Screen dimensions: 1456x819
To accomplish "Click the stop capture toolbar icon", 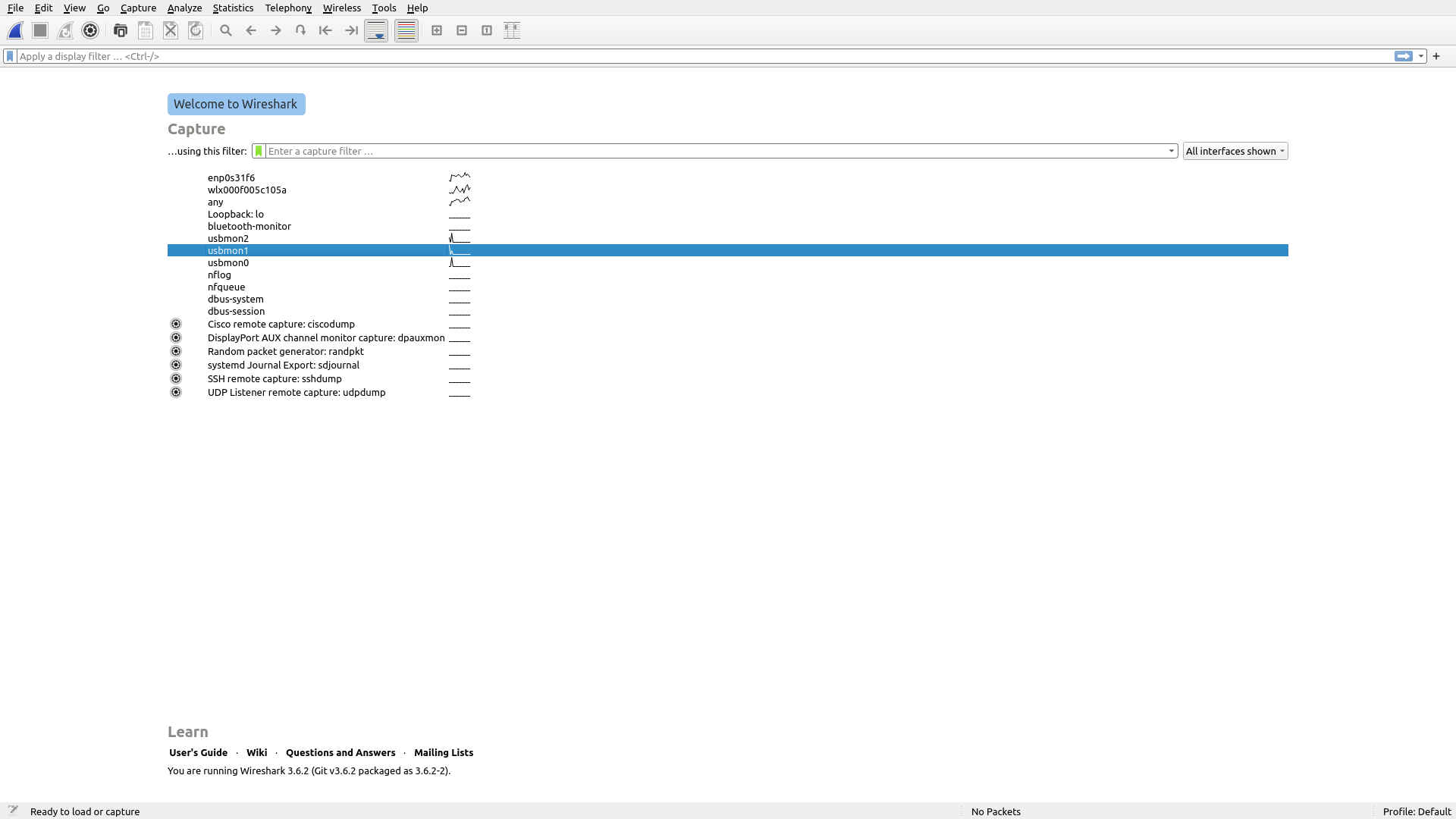I will (x=40, y=30).
